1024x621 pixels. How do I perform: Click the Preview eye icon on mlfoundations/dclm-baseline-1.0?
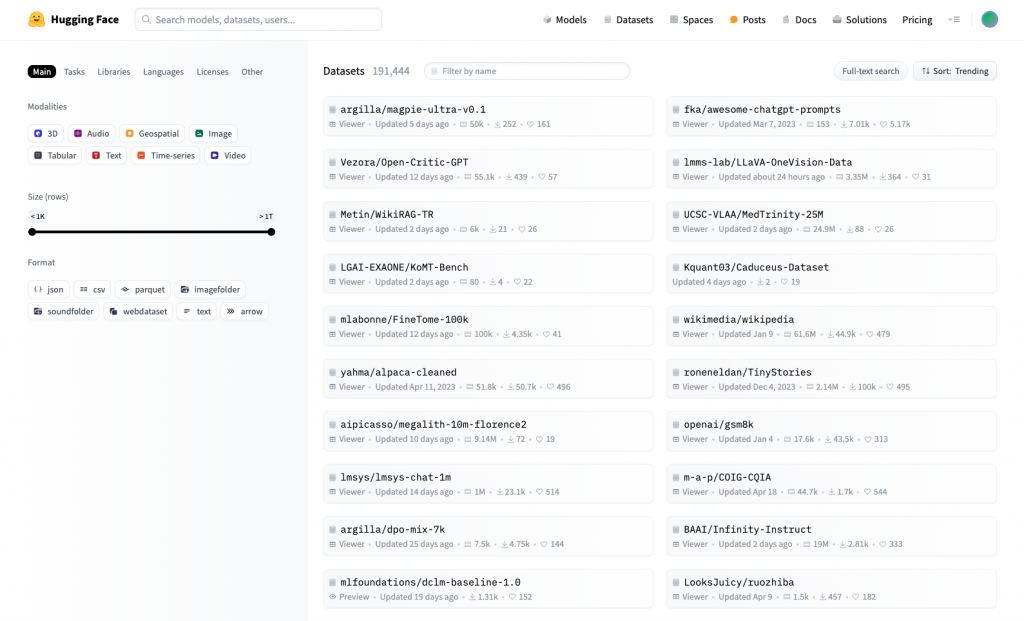(x=332, y=597)
